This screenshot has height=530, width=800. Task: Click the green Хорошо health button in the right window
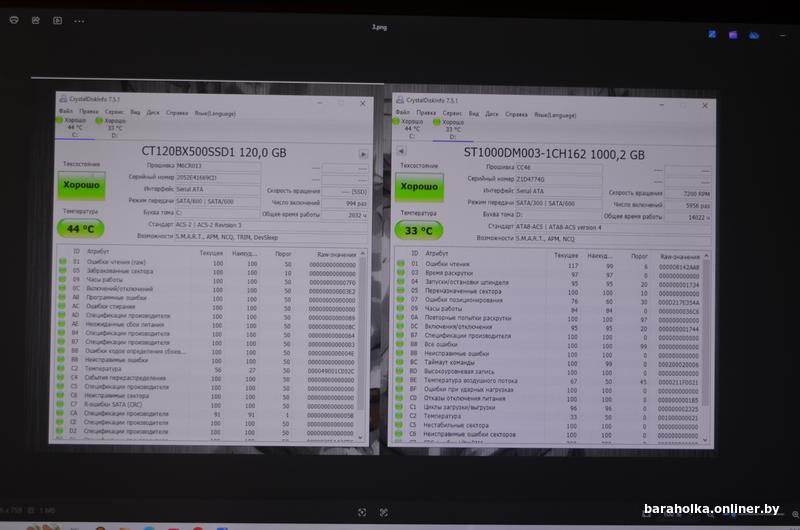pos(419,187)
